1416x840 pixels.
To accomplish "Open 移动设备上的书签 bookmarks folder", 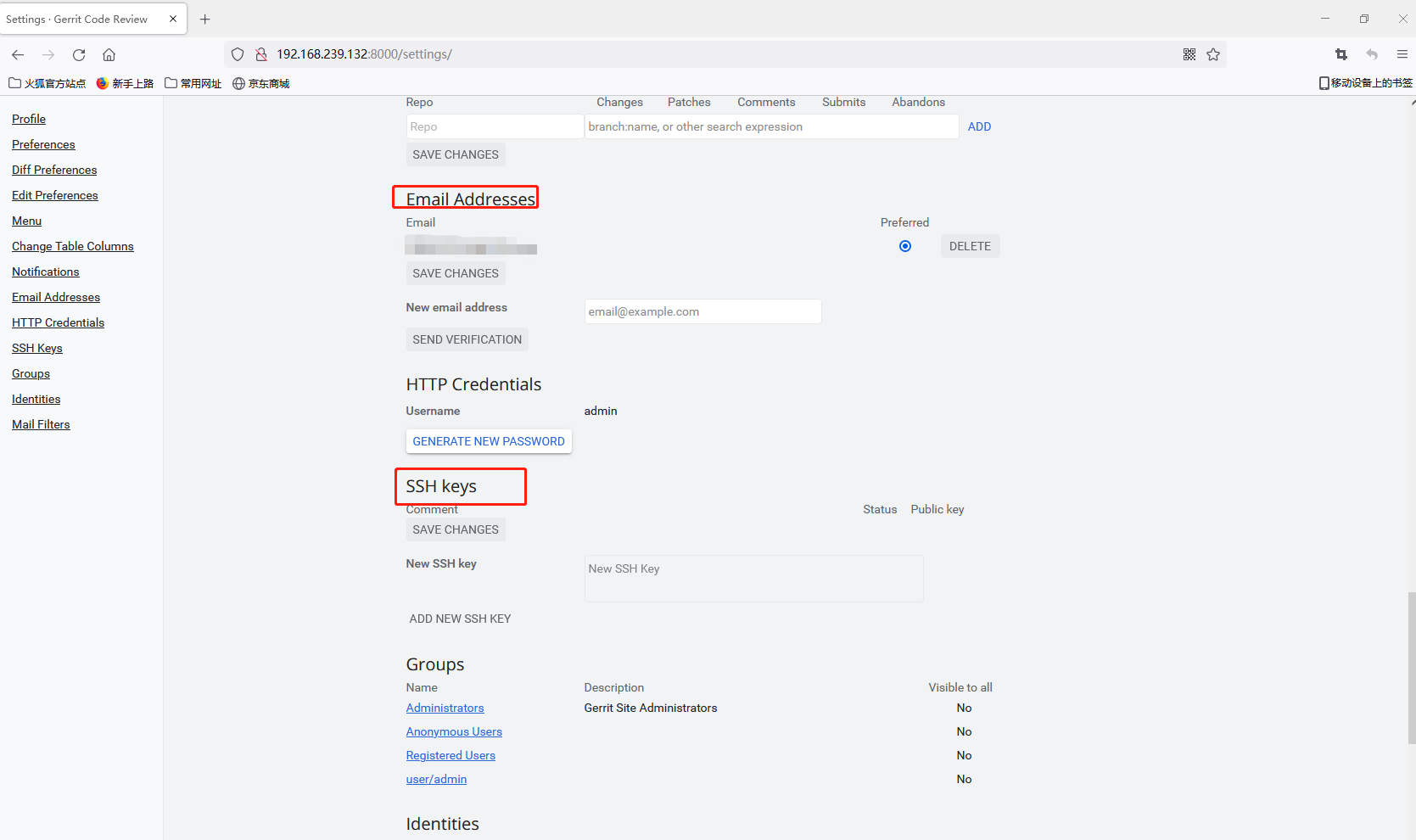I will point(1366,83).
